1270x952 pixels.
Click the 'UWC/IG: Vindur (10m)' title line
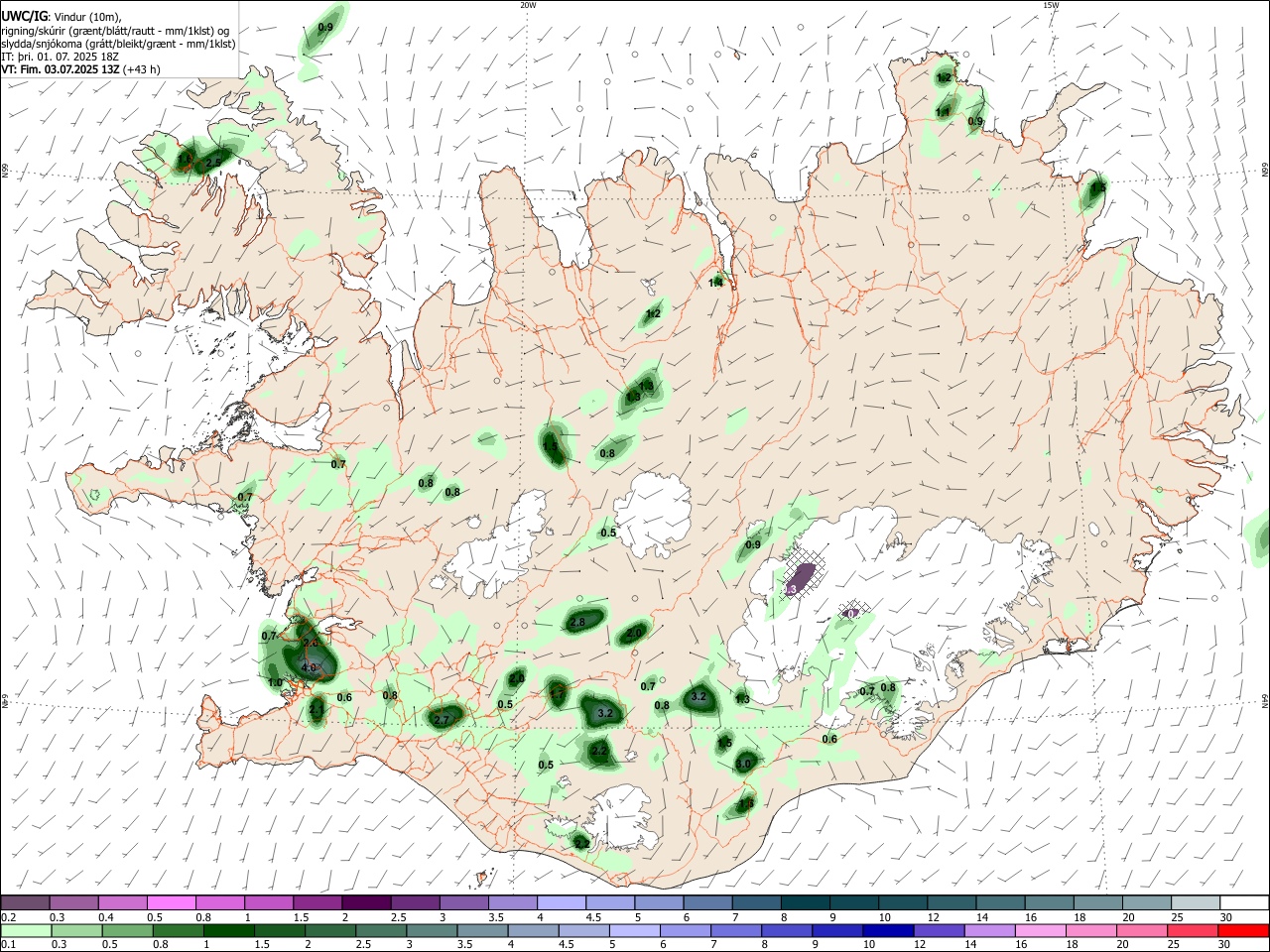click(61, 17)
